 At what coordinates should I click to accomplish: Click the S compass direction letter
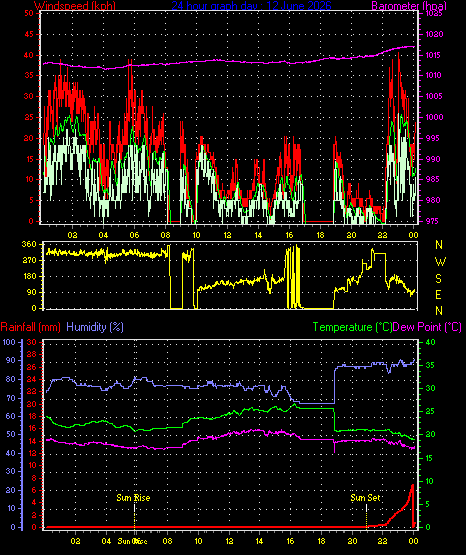pyautogui.click(x=438, y=279)
